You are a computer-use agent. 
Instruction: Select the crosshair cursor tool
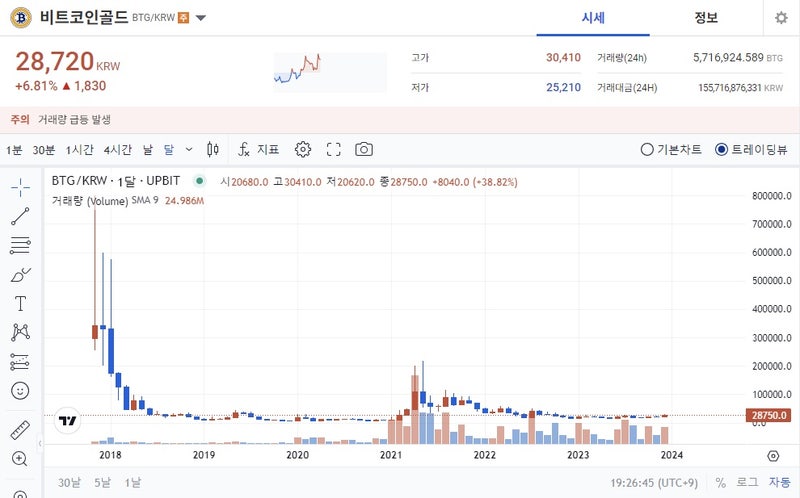(x=20, y=188)
